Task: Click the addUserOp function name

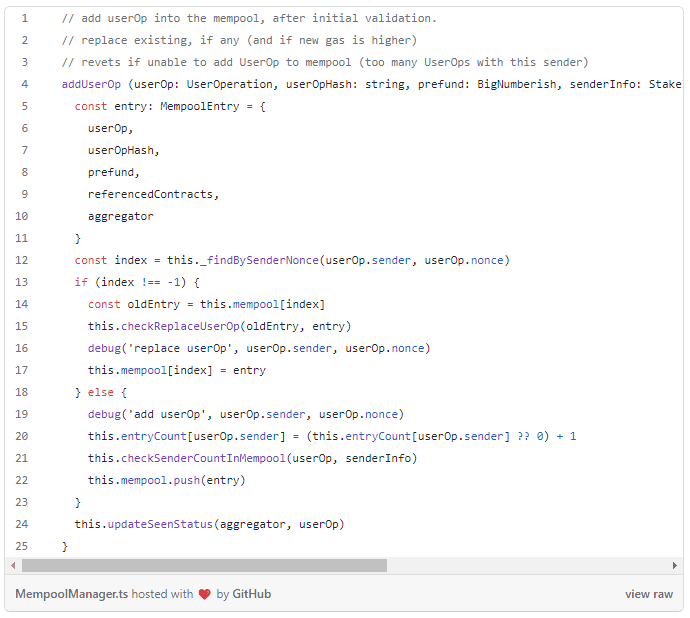Action: [91, 84]
